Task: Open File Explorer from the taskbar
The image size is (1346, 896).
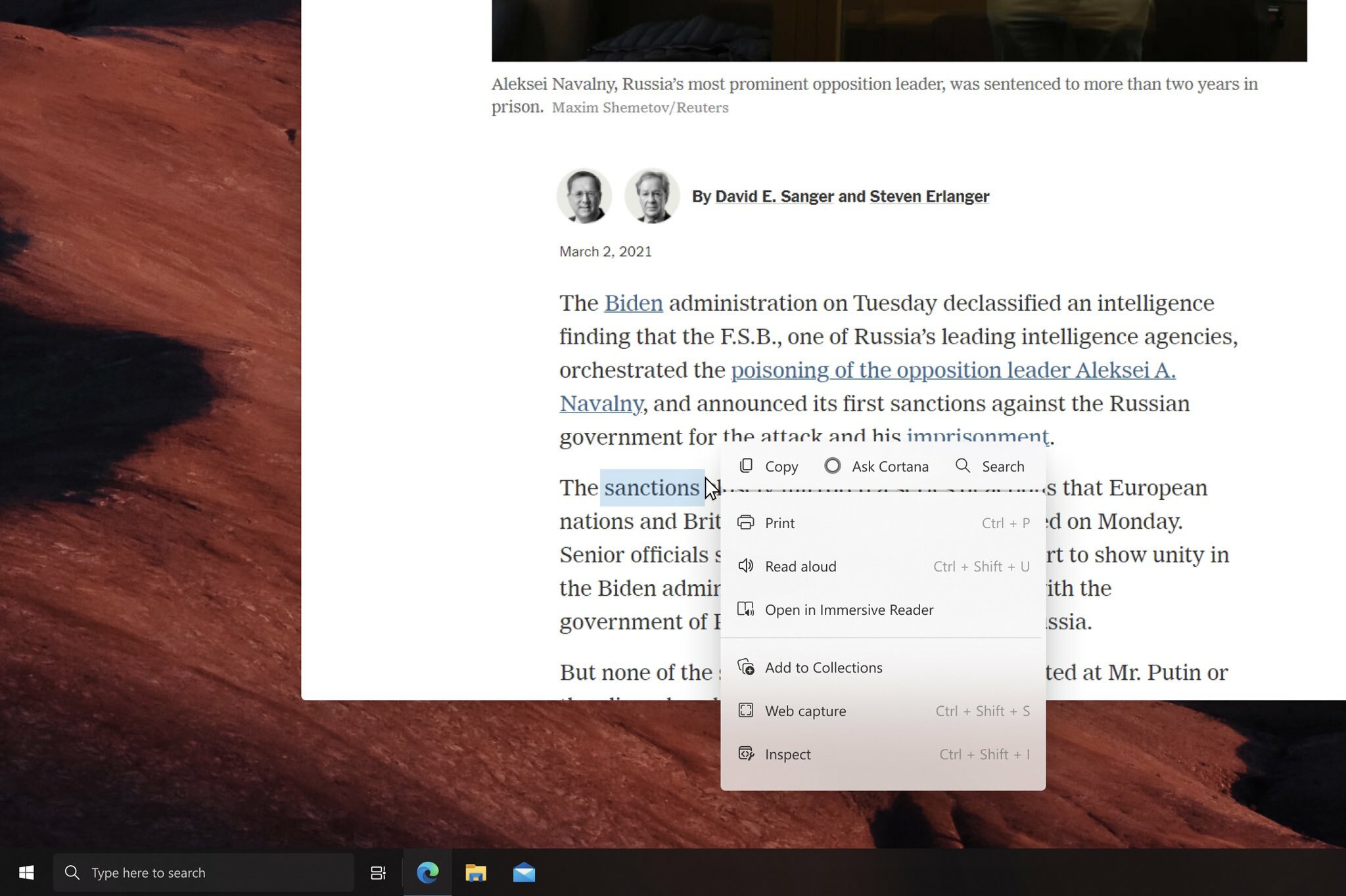Action: pyautogui.click(x=475, y=872)
